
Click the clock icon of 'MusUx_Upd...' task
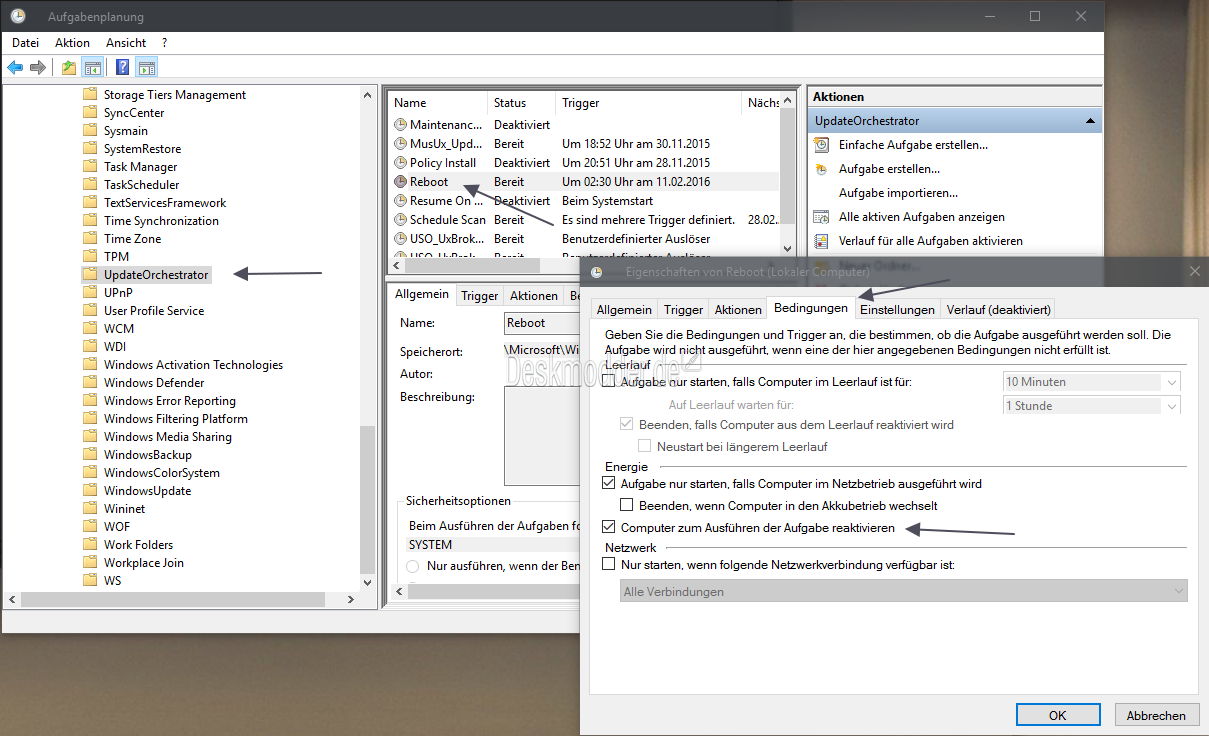coord(401,144)
